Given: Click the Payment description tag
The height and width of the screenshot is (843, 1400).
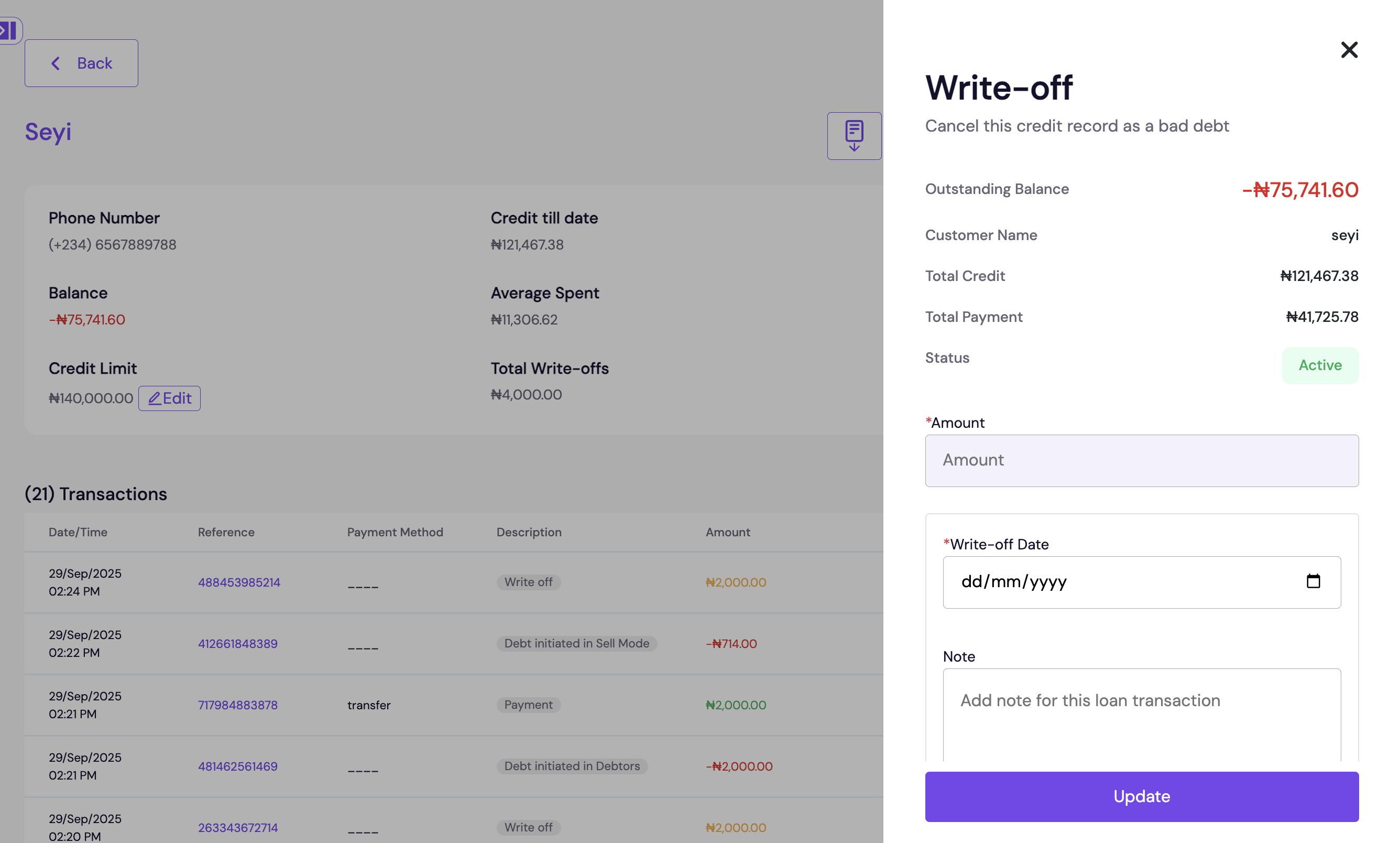Looking at the screenshot, I should [x=528, y=705].
